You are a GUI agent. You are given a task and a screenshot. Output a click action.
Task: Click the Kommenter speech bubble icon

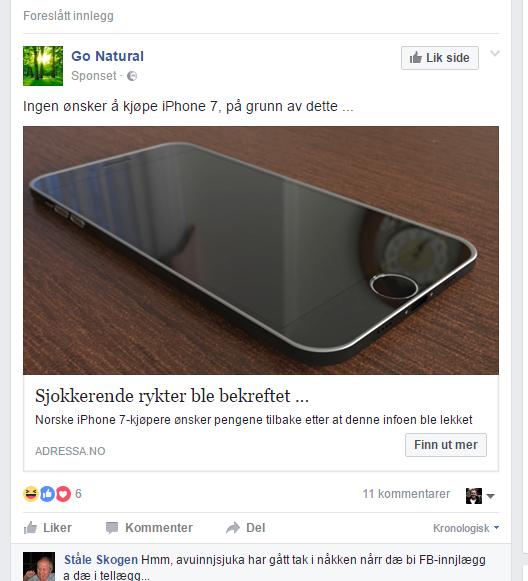112,528
